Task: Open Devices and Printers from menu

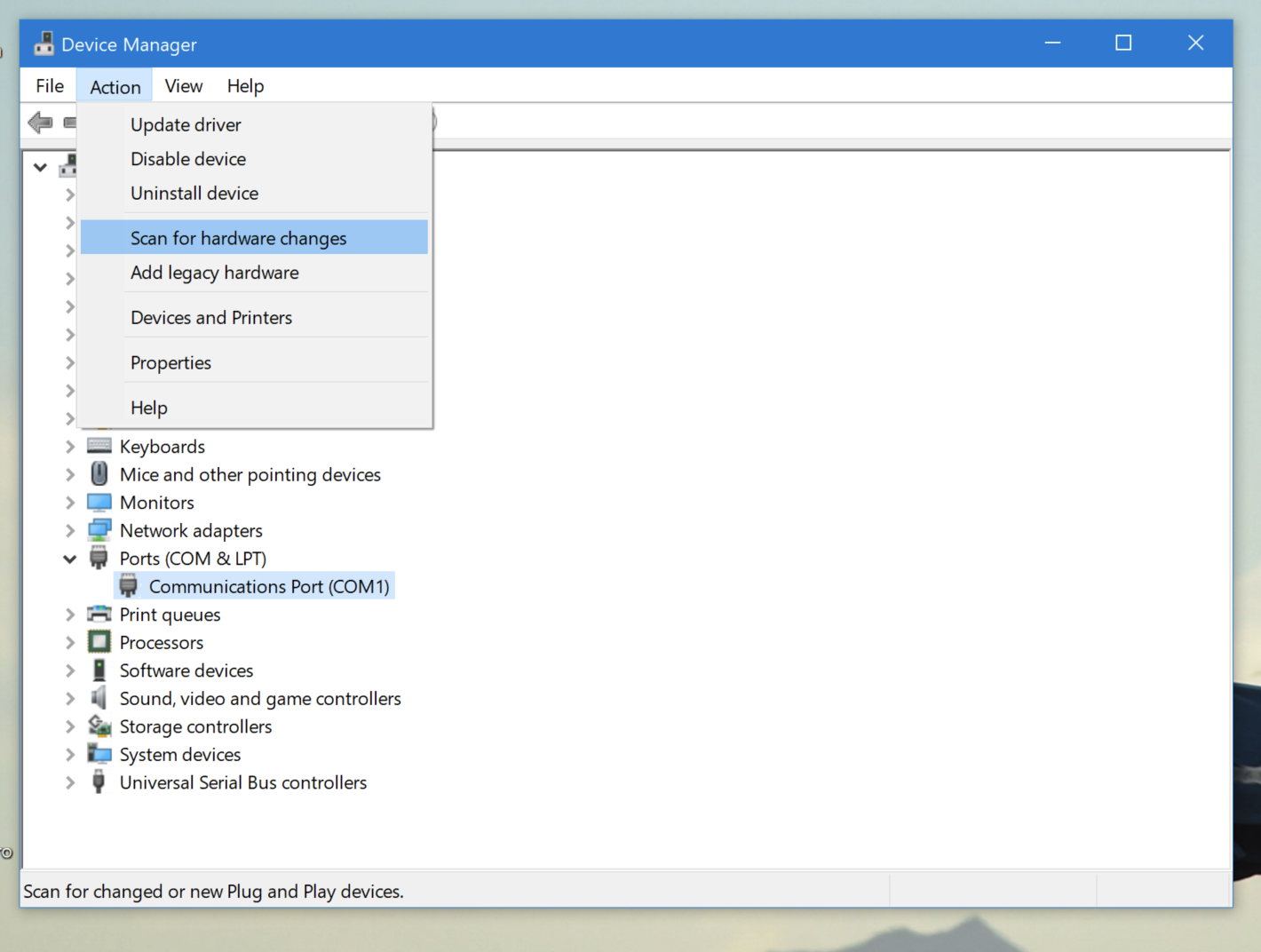Action: point(254,318)
